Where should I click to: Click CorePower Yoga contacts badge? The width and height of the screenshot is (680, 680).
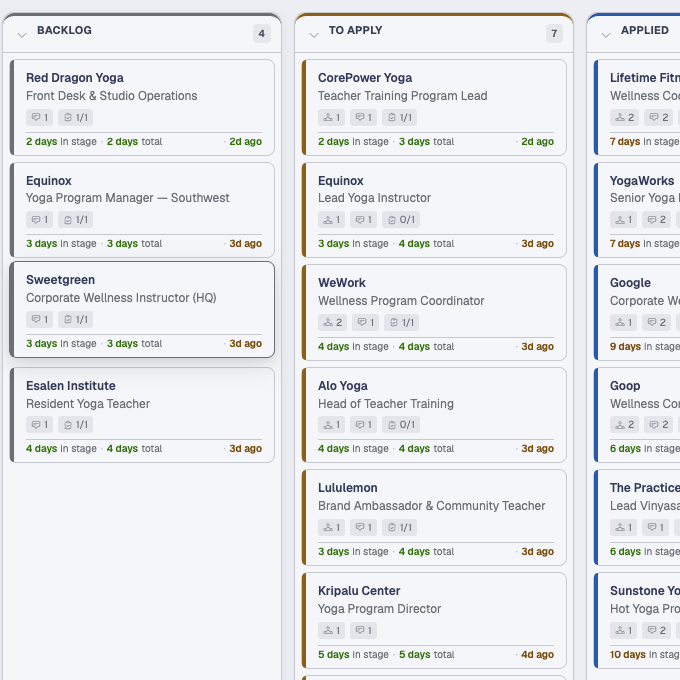coord(331,118)
